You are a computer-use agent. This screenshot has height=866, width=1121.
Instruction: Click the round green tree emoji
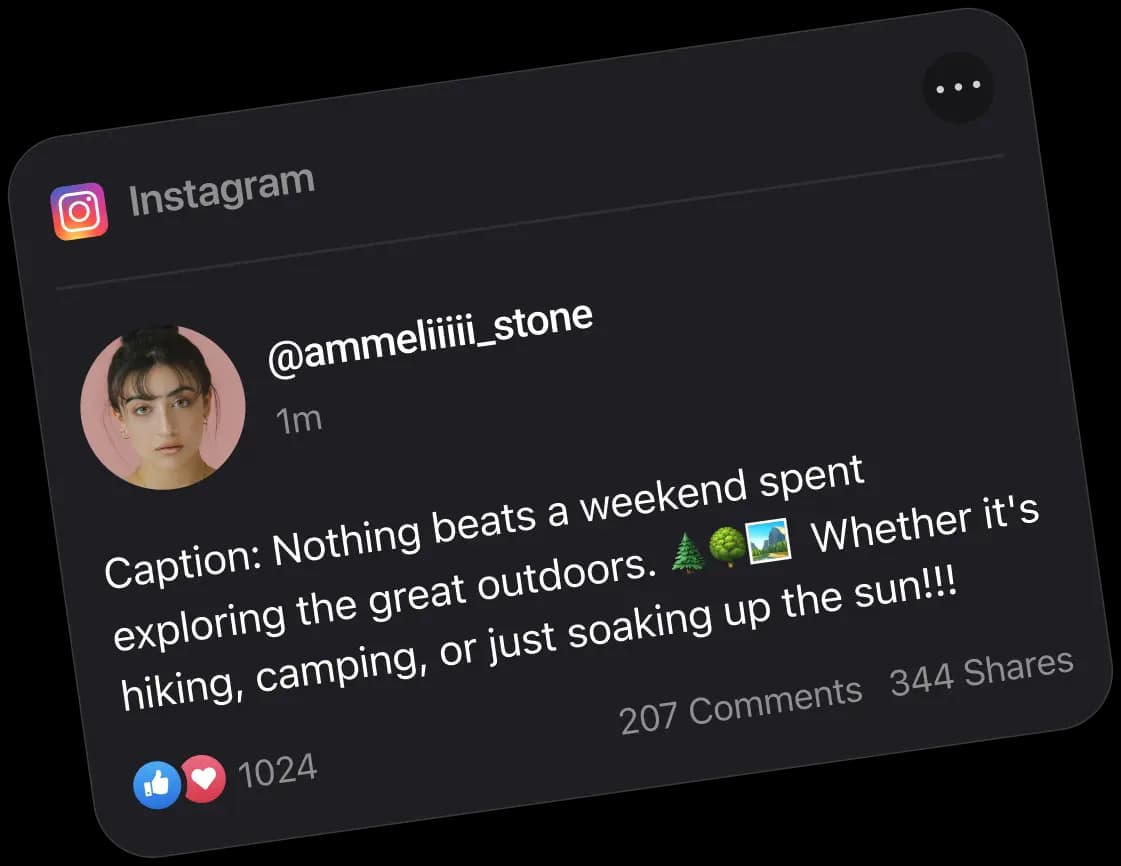click(727, 547)
